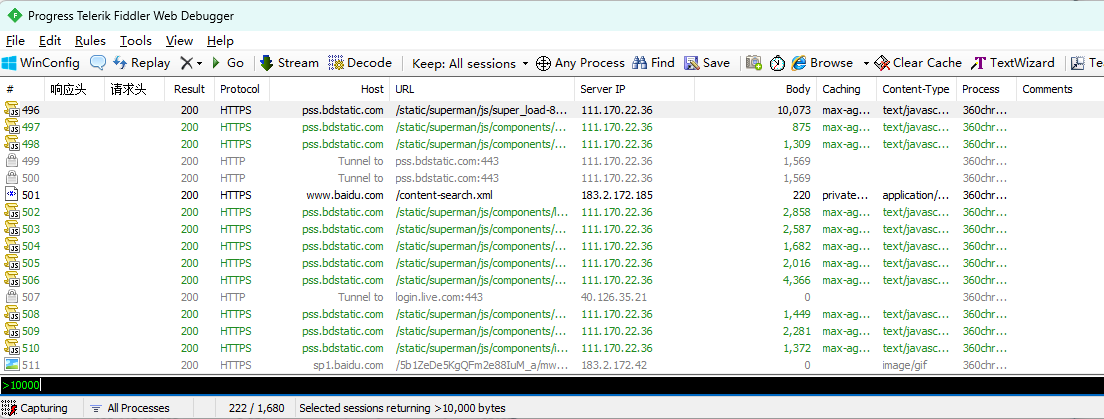Screen dimensions: 1104x419
Task: Click the Comments column header
Action: (x=1060, y=89)
